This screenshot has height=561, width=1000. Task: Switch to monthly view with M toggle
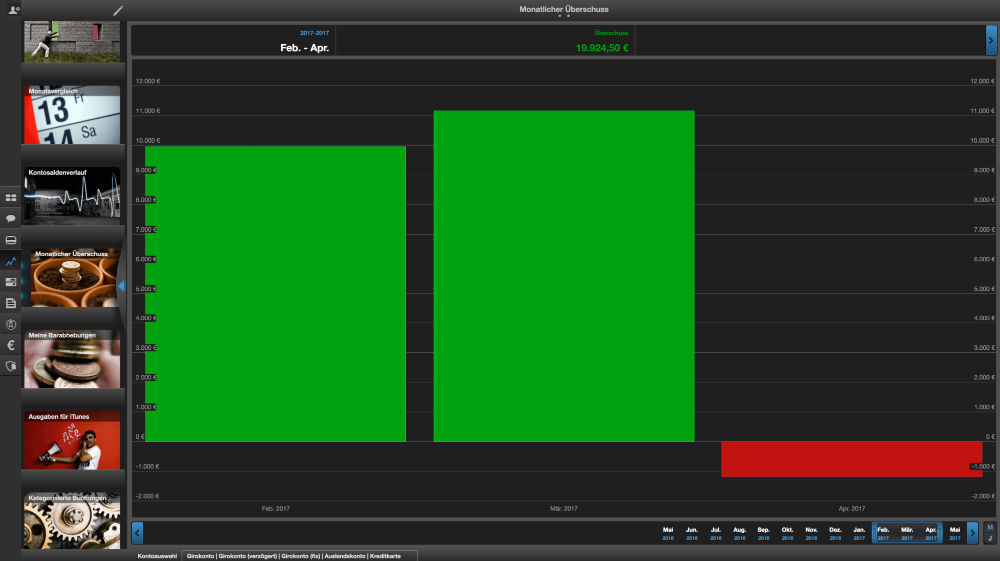pos(990,527)
